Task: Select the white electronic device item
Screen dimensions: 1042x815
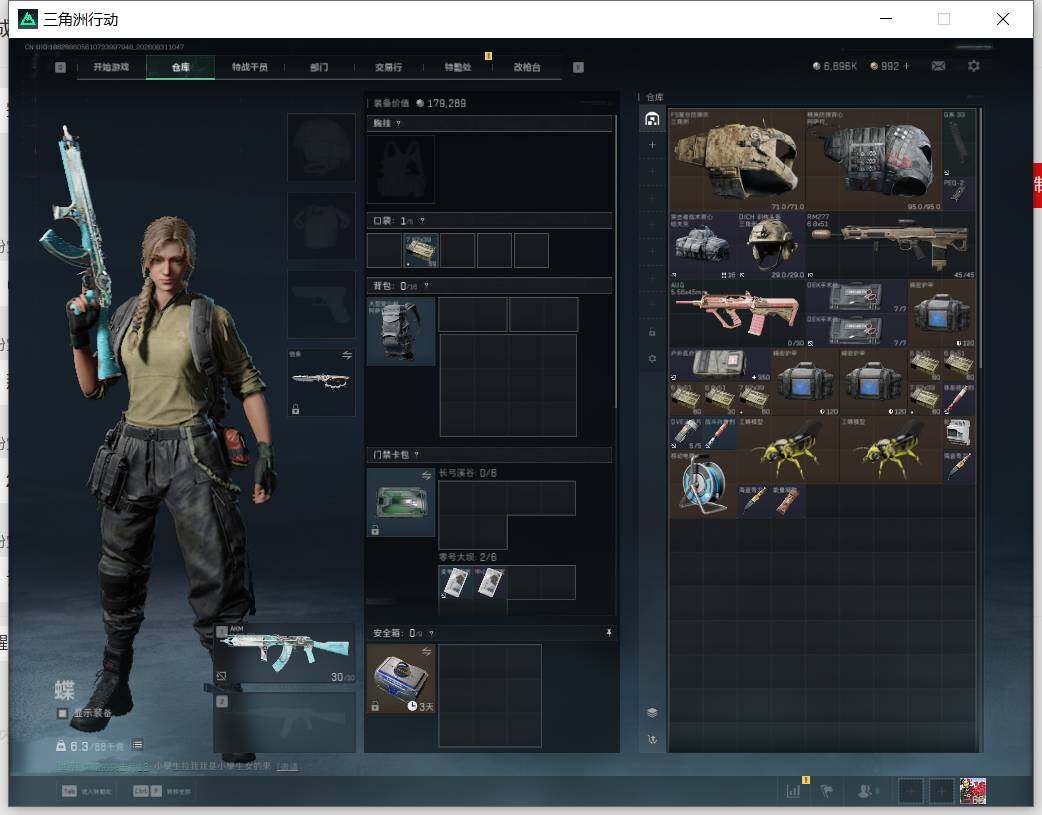Action: click(x=958, y=433)
